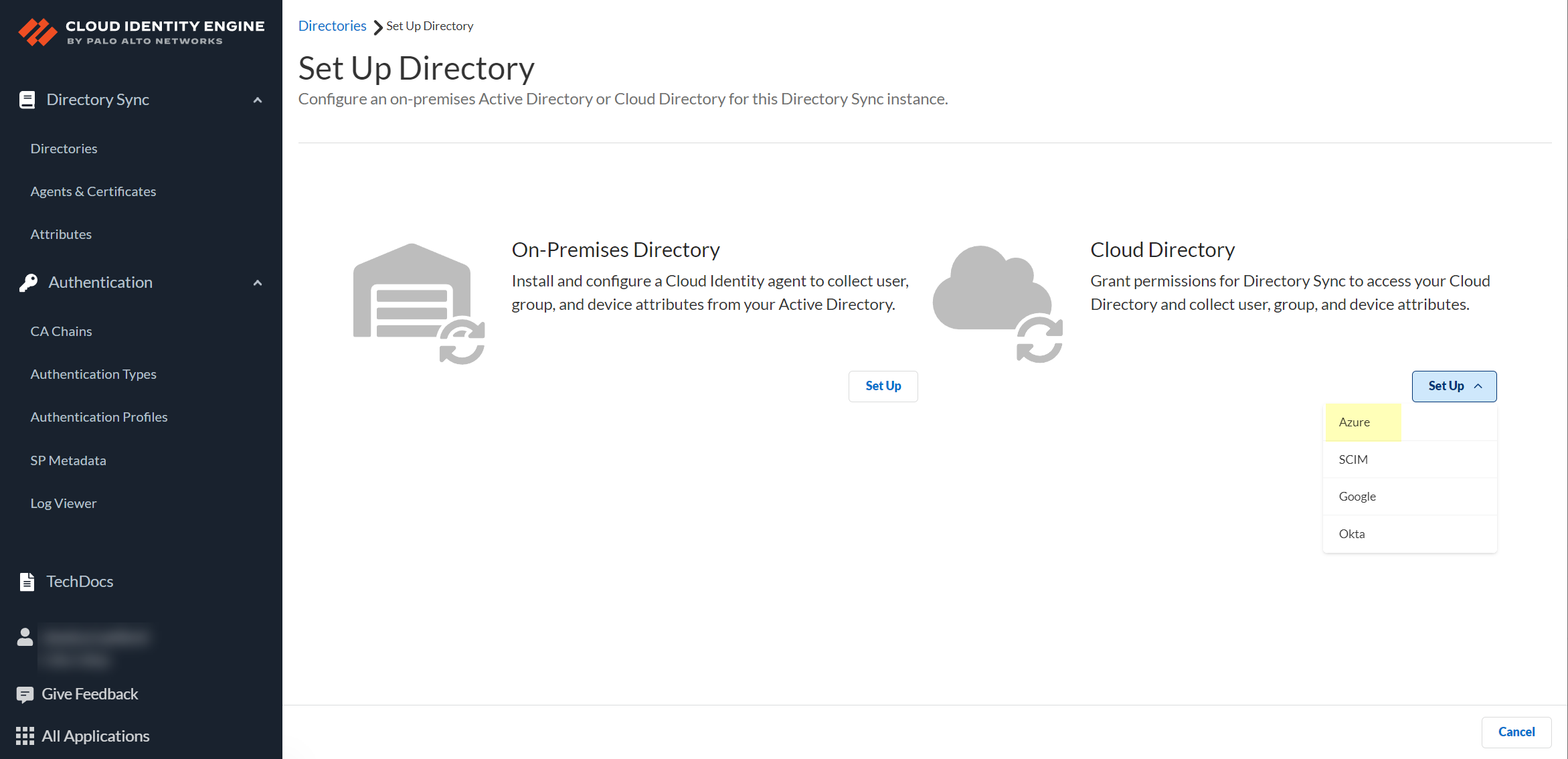Click the Give Feedback chat icon

pos(25,695)
